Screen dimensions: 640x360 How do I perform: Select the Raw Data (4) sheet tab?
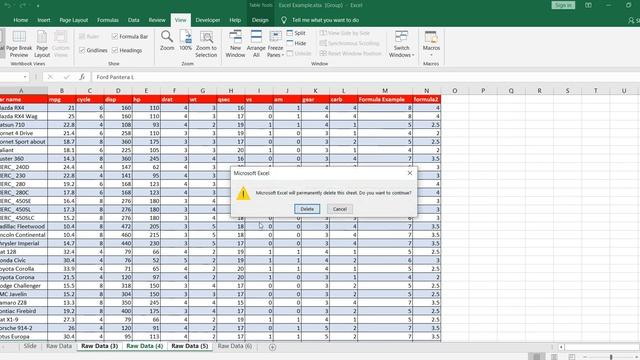pyautogui.click(x=144, y=346)
